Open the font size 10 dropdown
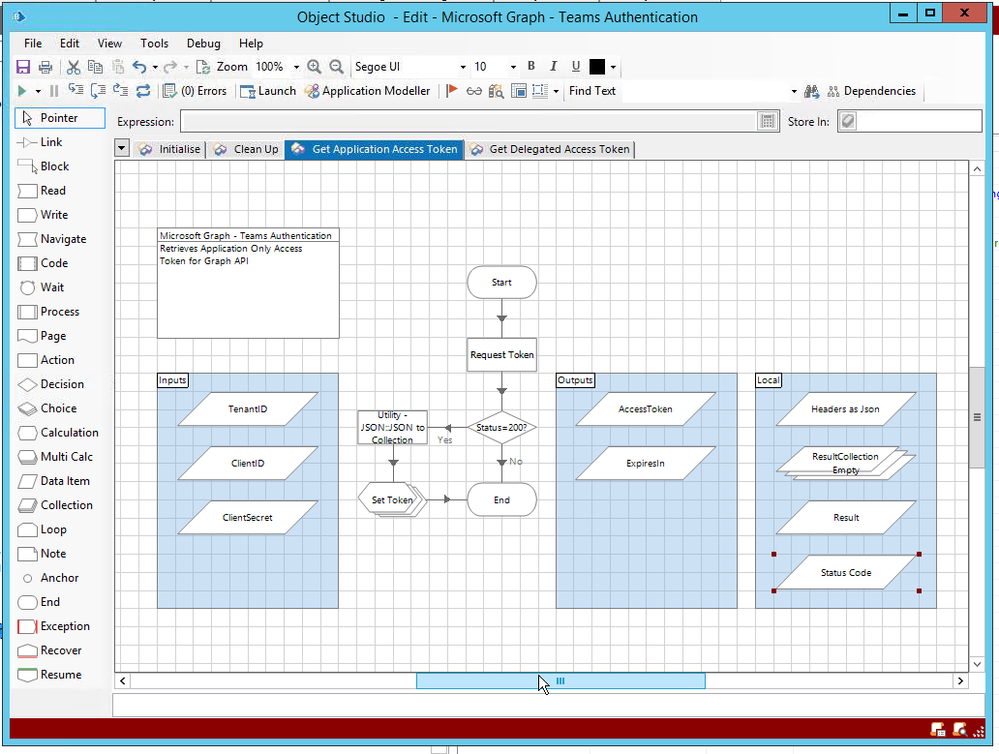999x754 pixels. (512, 67)
